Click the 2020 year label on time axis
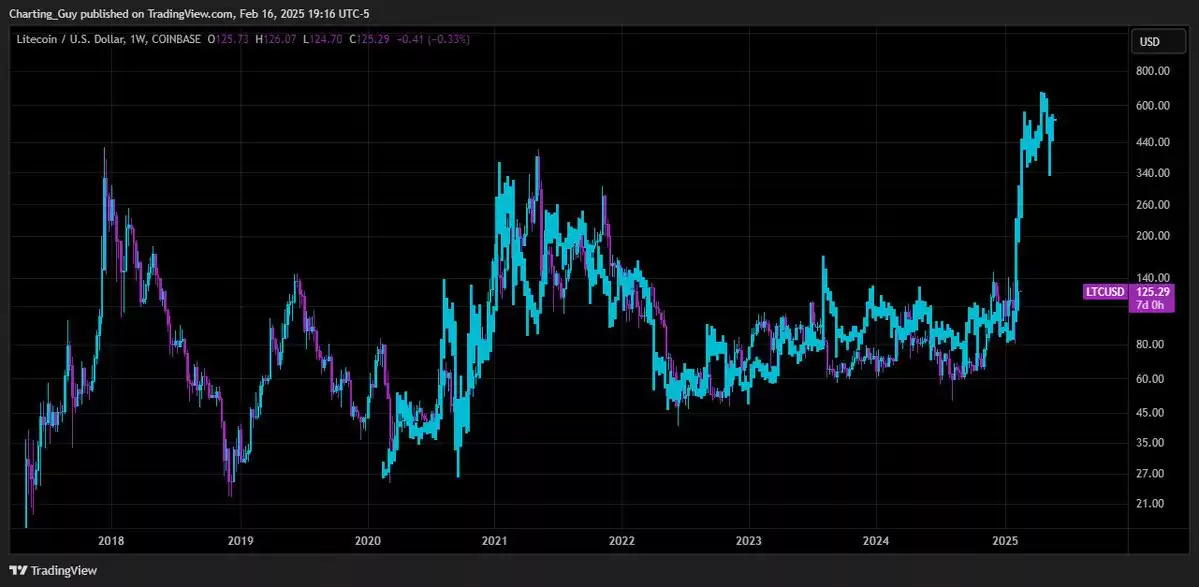1199x587 pixels. [x=368, y=540]
